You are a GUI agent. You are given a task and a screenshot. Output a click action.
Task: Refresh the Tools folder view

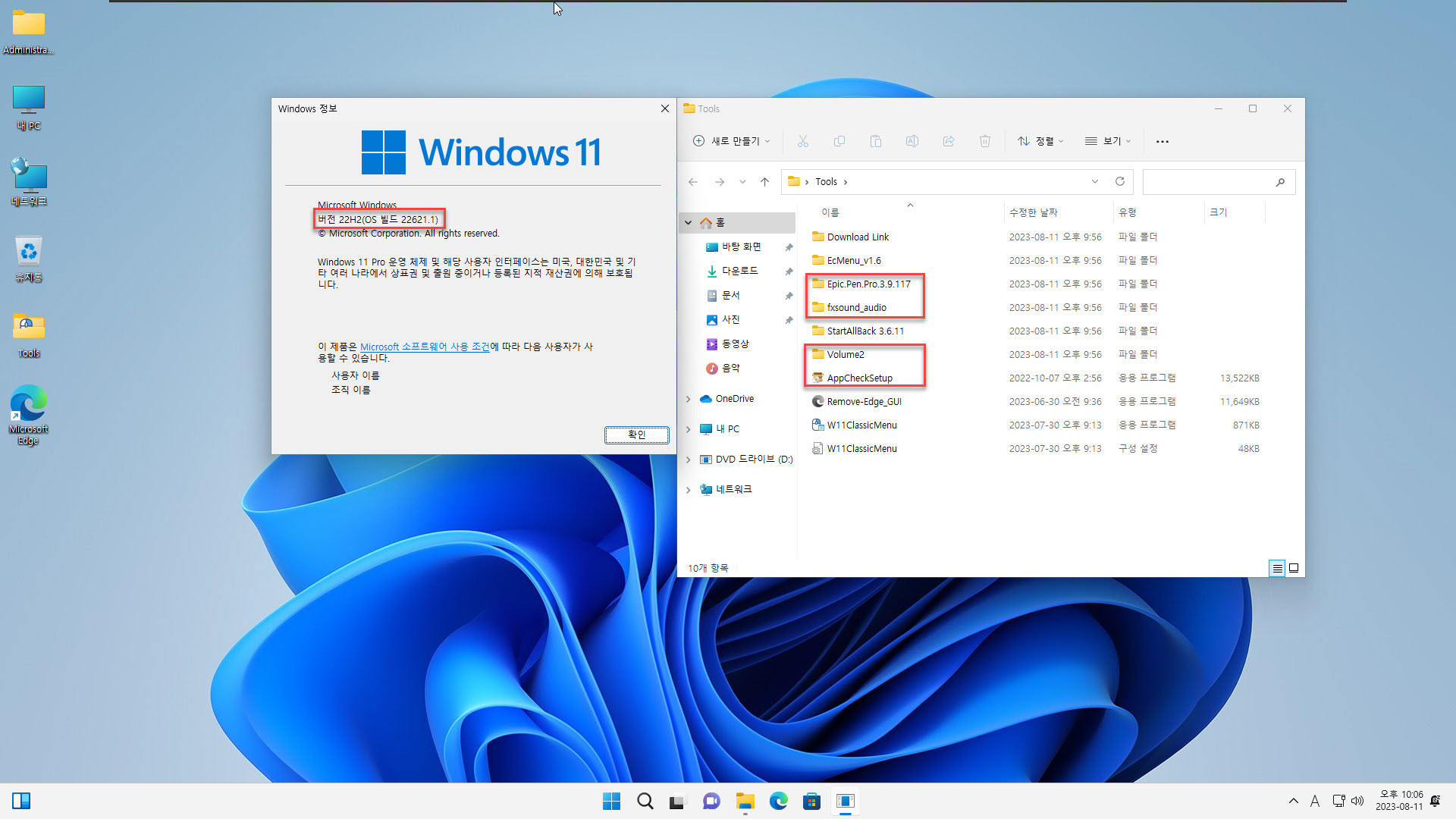pyautogui.click(x=1120, y=182)
